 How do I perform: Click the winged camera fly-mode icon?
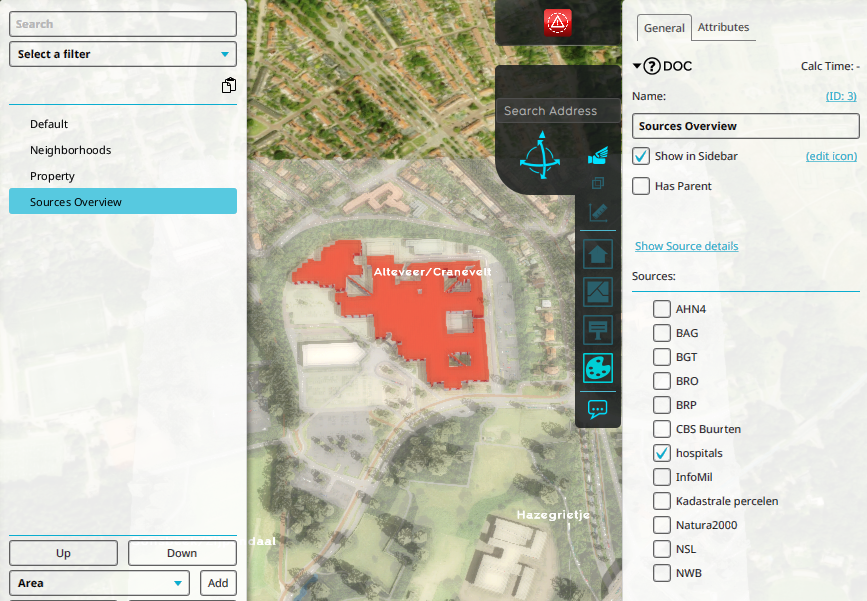598,156
